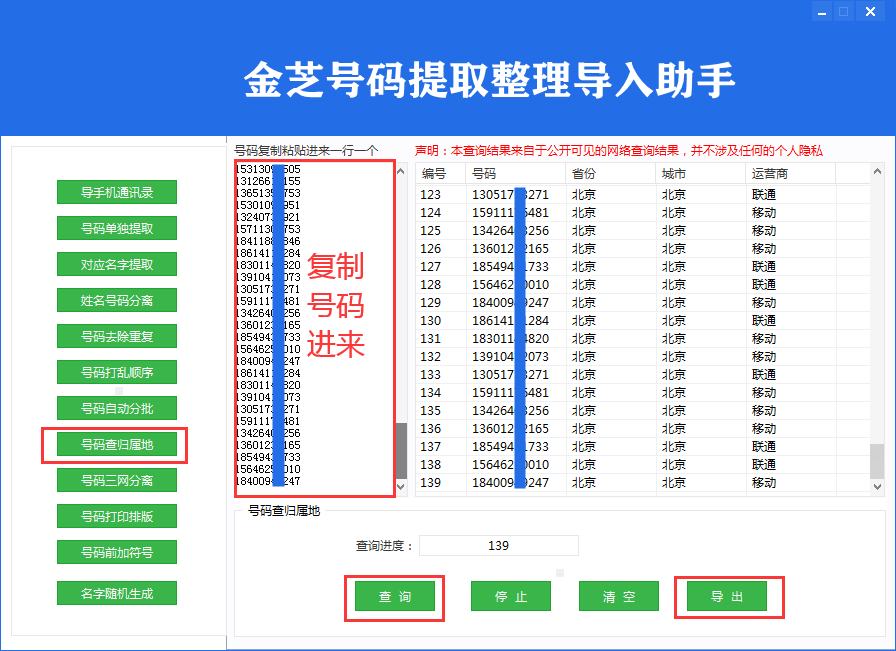
Task: Switch to the 号码查归属地 function
Action: tap(117, 444)
